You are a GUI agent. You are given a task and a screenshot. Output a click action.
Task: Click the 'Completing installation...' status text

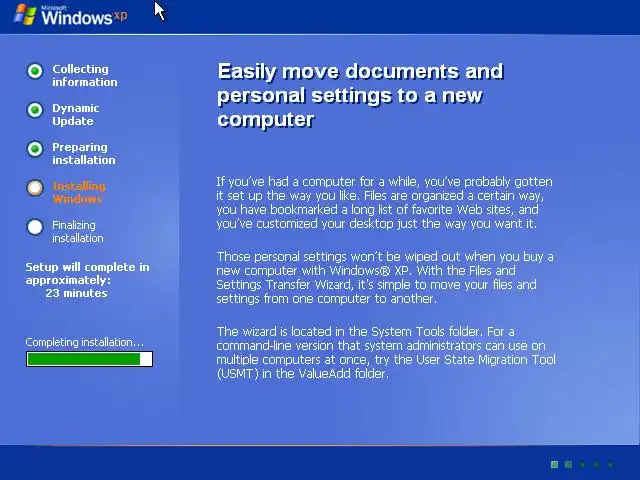84,342
